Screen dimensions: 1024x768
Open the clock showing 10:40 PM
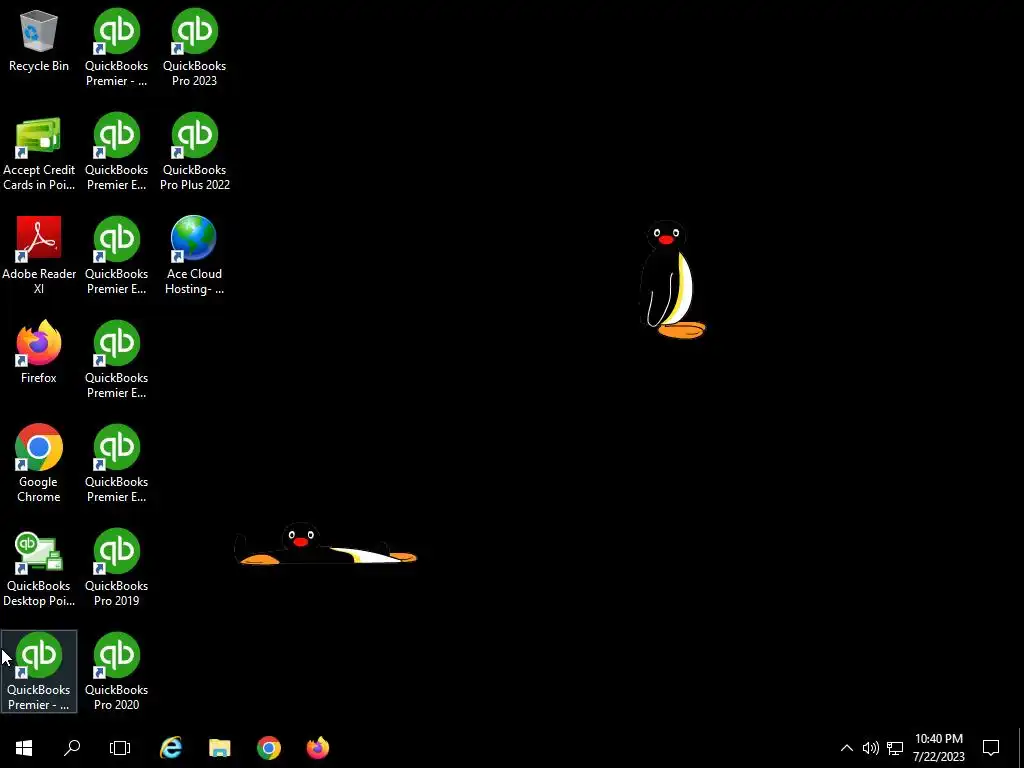click(x=939, y=748)
